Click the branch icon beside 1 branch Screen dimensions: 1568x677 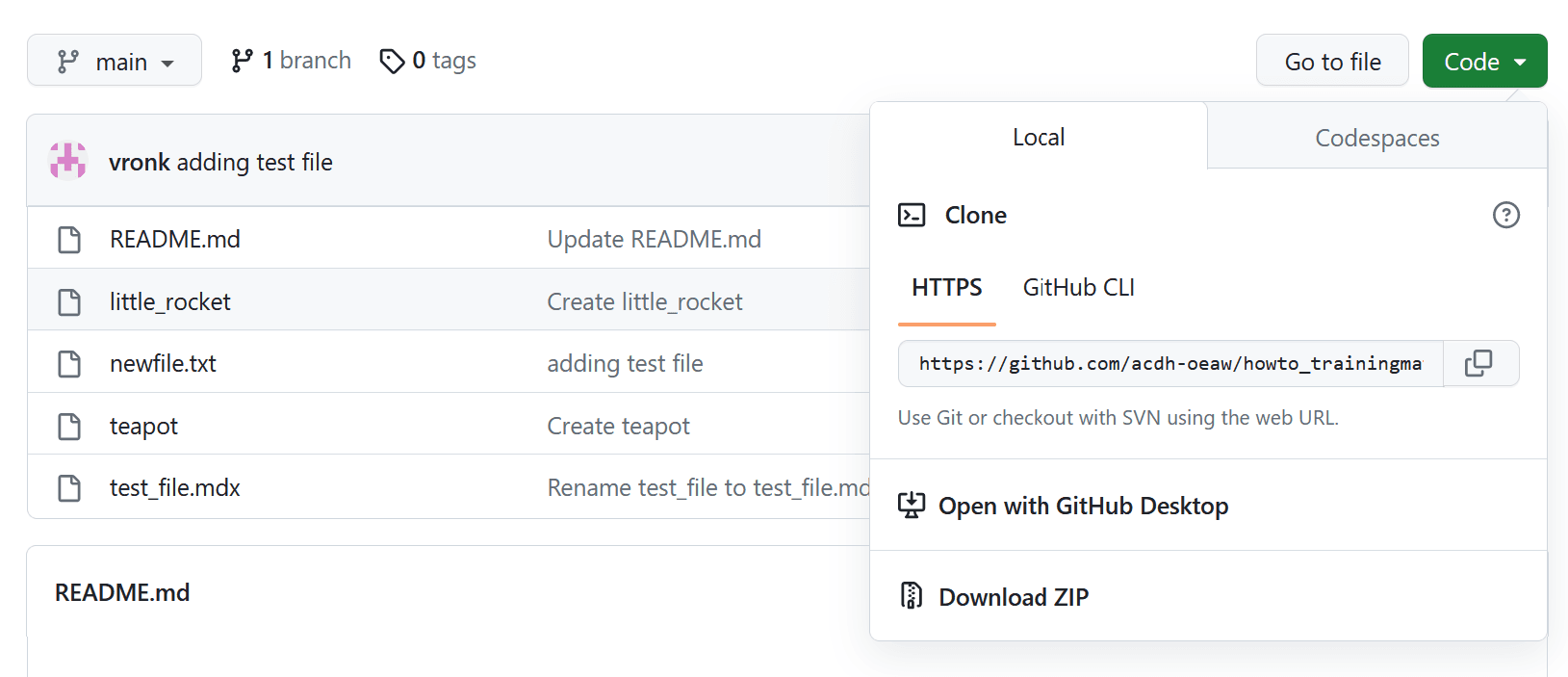[x=242, y=61]
